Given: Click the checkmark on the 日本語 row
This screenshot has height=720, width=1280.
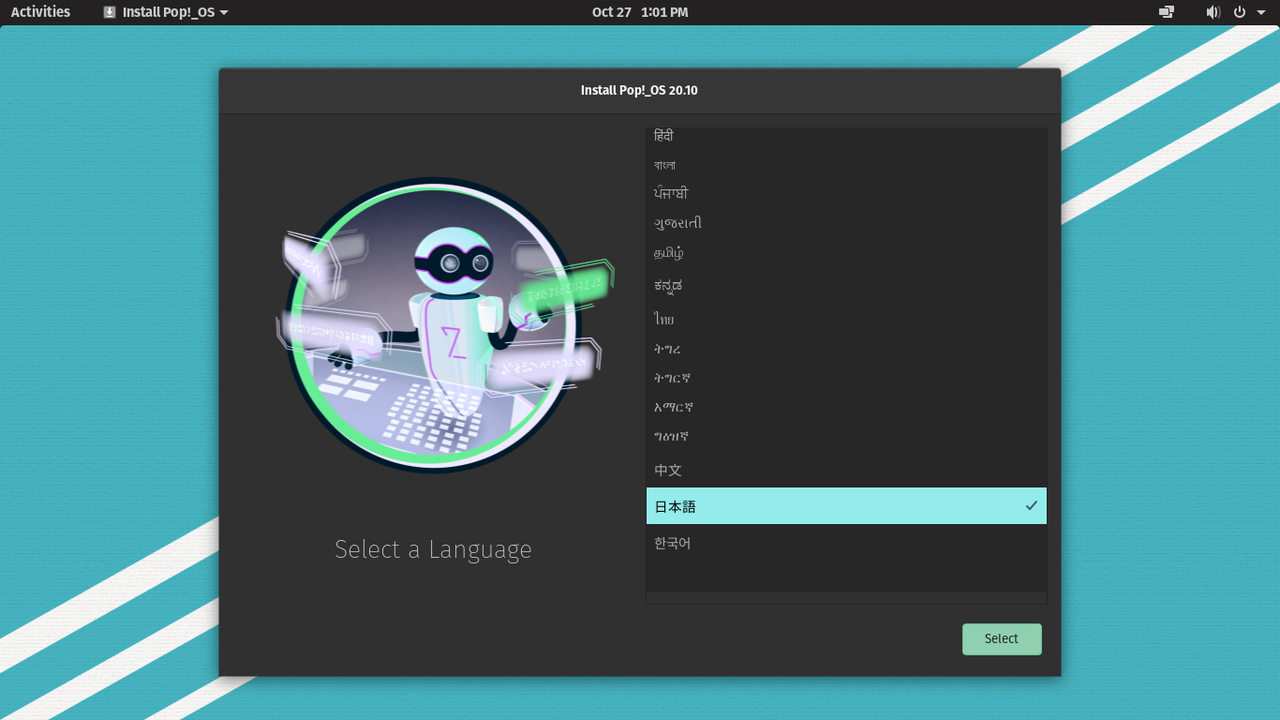Looking at the screenshot, I should coord(1031,506).
